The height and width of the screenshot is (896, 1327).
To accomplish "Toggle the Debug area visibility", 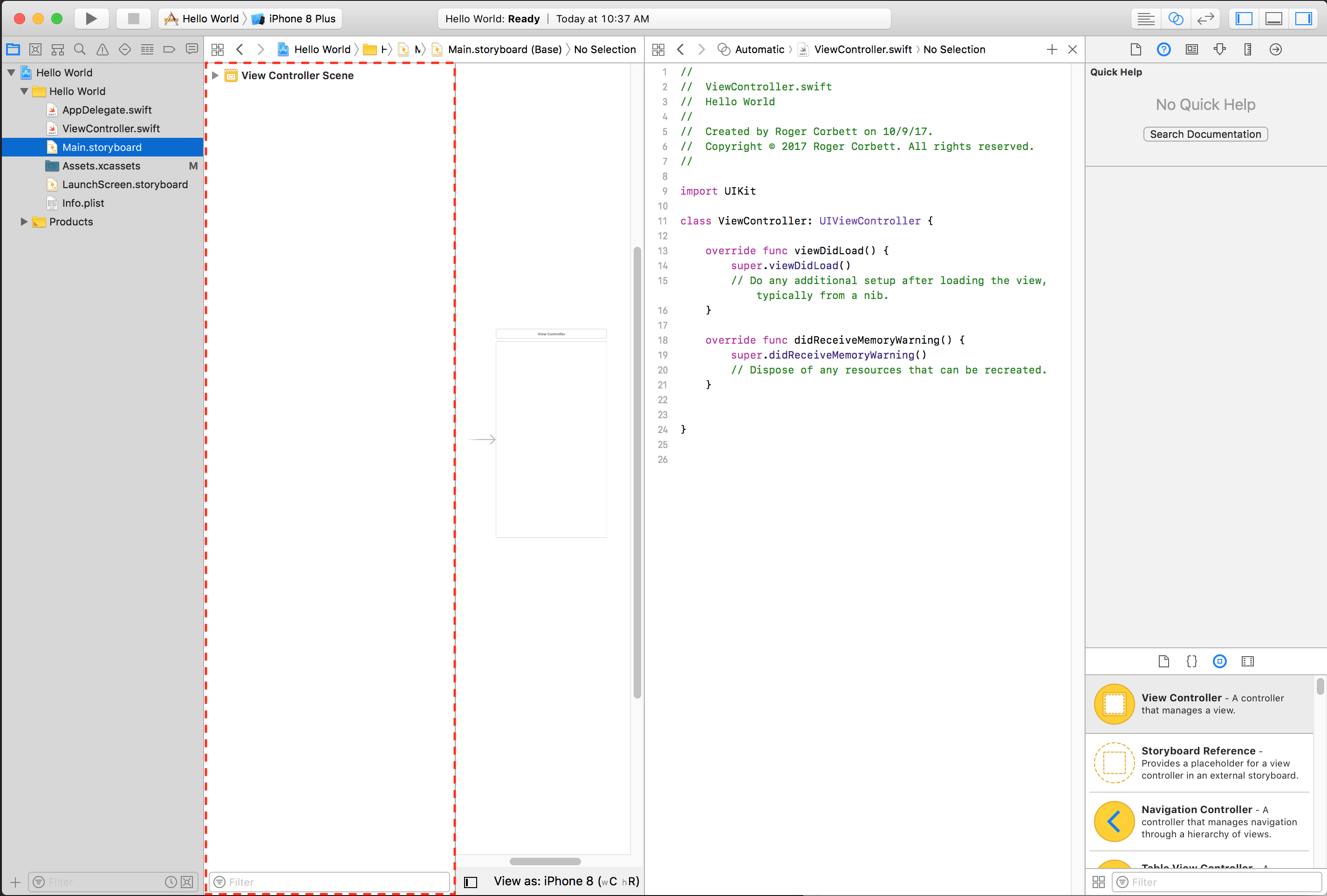I will tap(1273, 18).
